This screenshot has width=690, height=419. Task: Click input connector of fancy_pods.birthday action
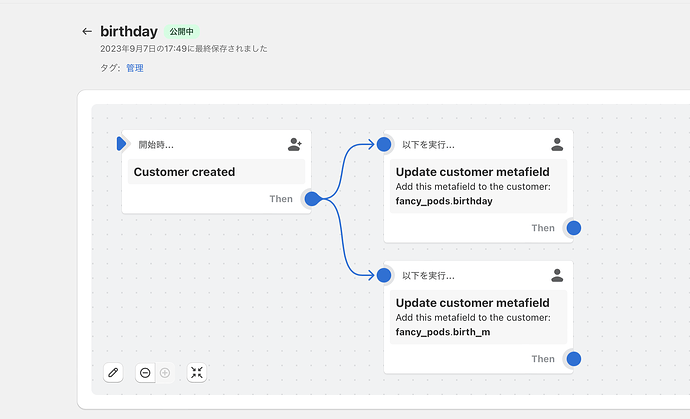point(384,144)
